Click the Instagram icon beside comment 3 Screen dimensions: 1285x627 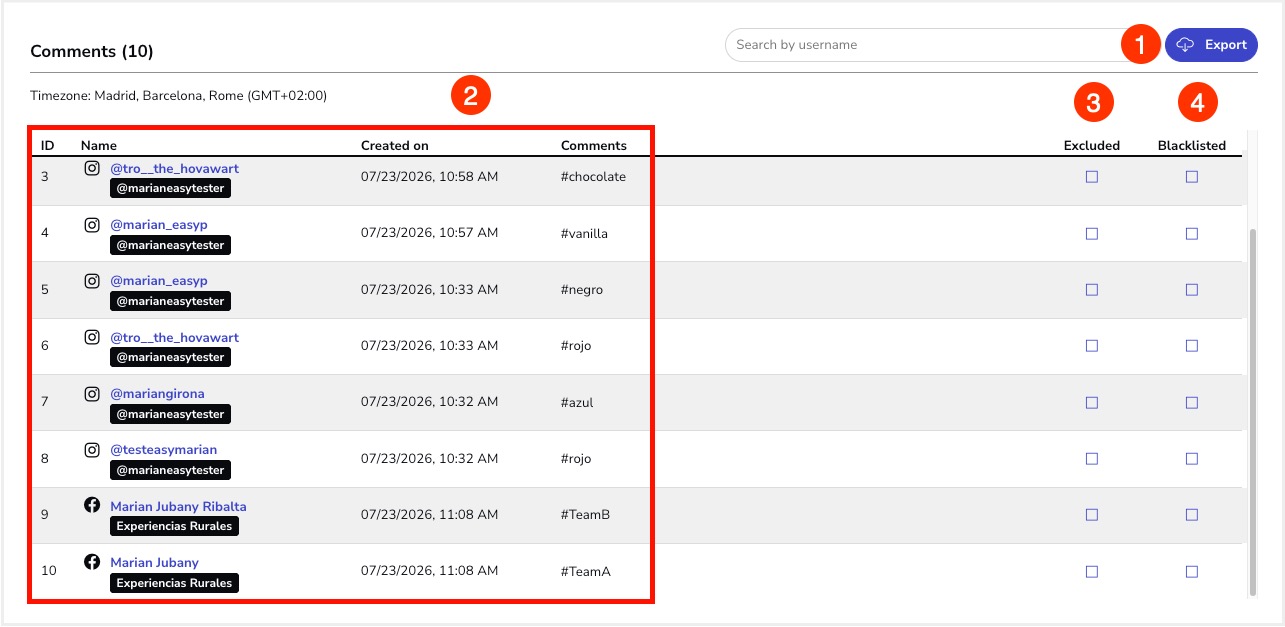[92, 169]
